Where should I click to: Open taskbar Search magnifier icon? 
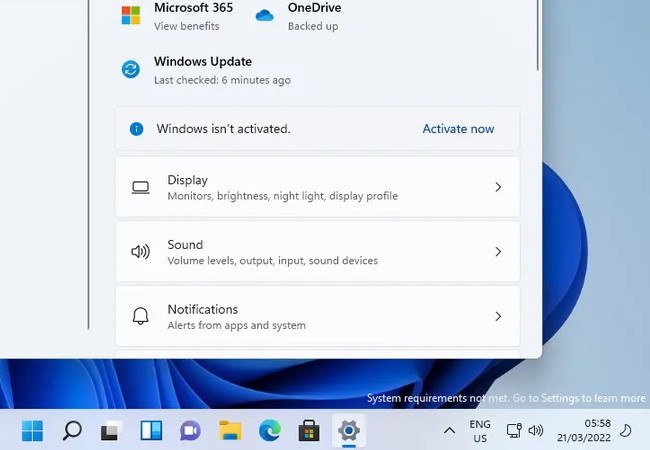71,431
